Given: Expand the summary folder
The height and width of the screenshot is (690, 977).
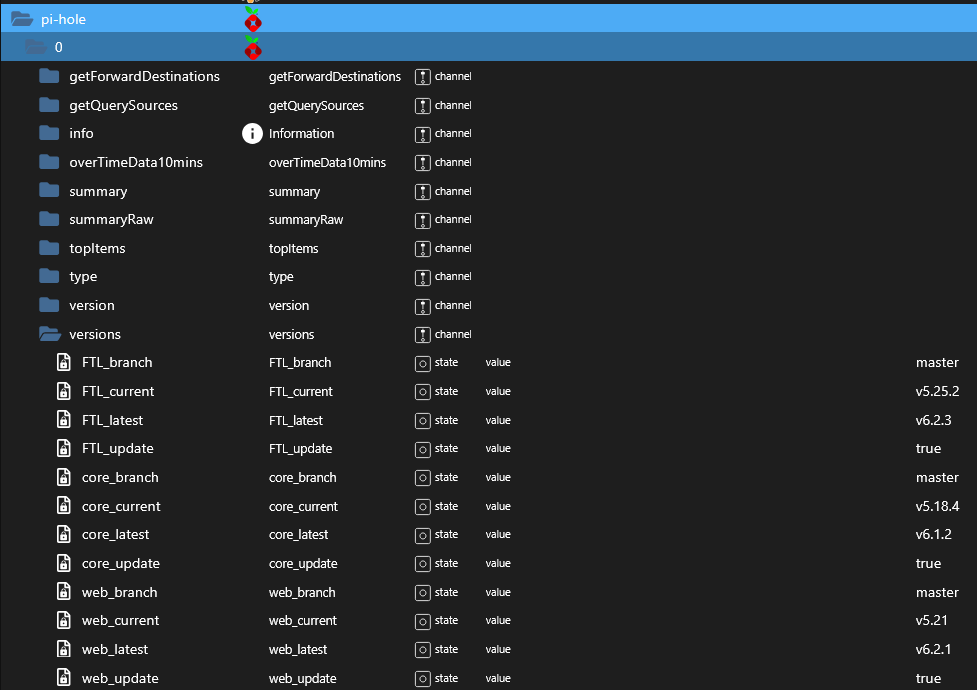Looking at the screenshot, I should pos(49,191).
